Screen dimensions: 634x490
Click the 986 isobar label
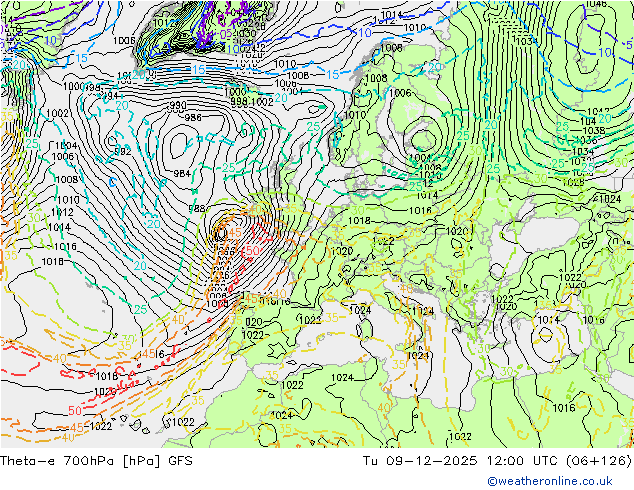click(x=193, y=118)
